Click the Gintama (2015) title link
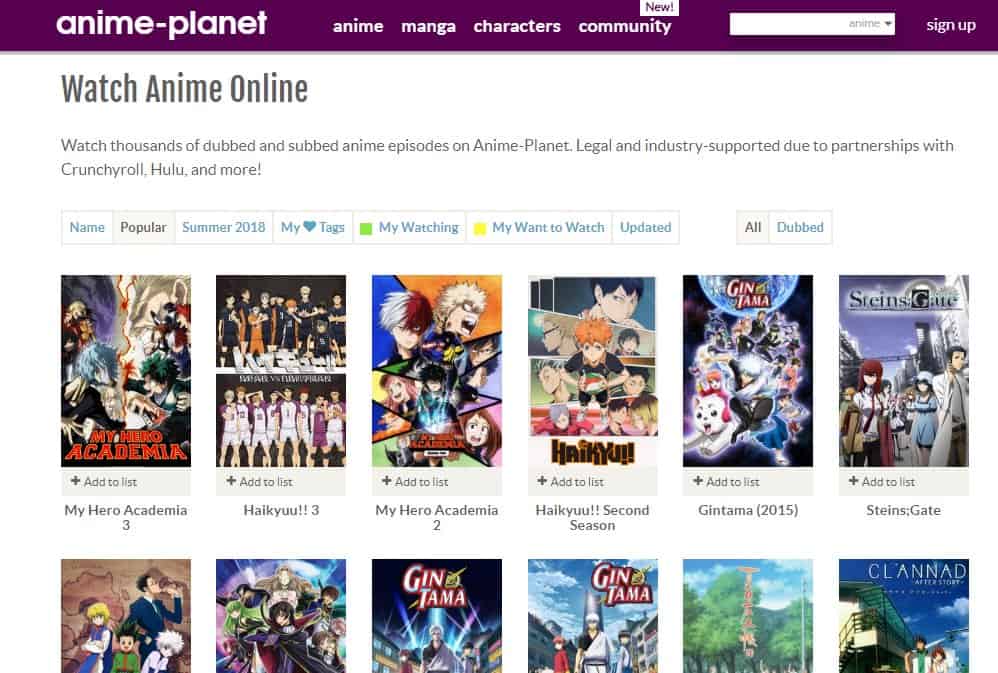This screenshot has height=673, width=998. pyautogui.click(x=748, y=510)
